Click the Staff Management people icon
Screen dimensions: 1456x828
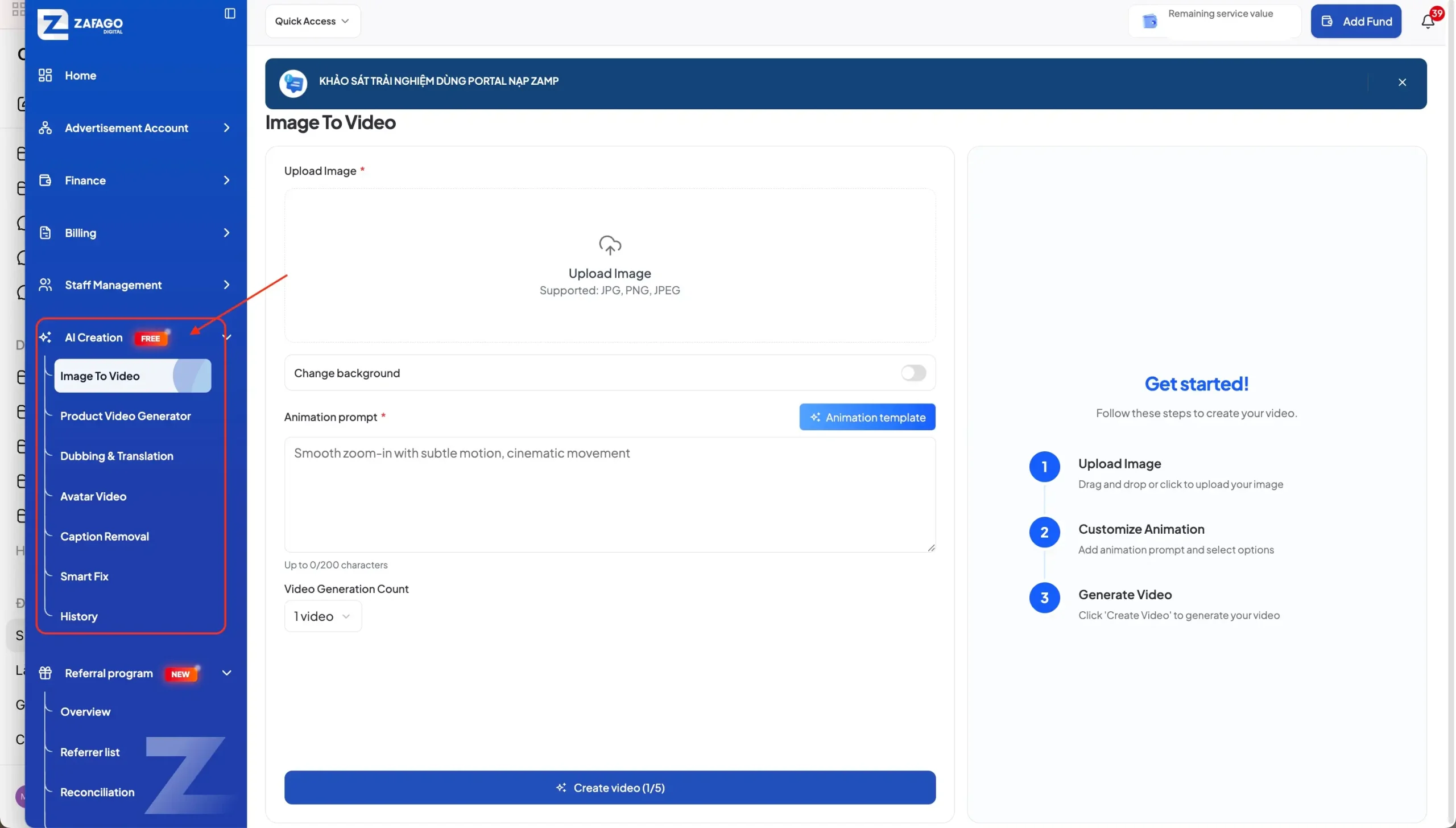(45, 285)
